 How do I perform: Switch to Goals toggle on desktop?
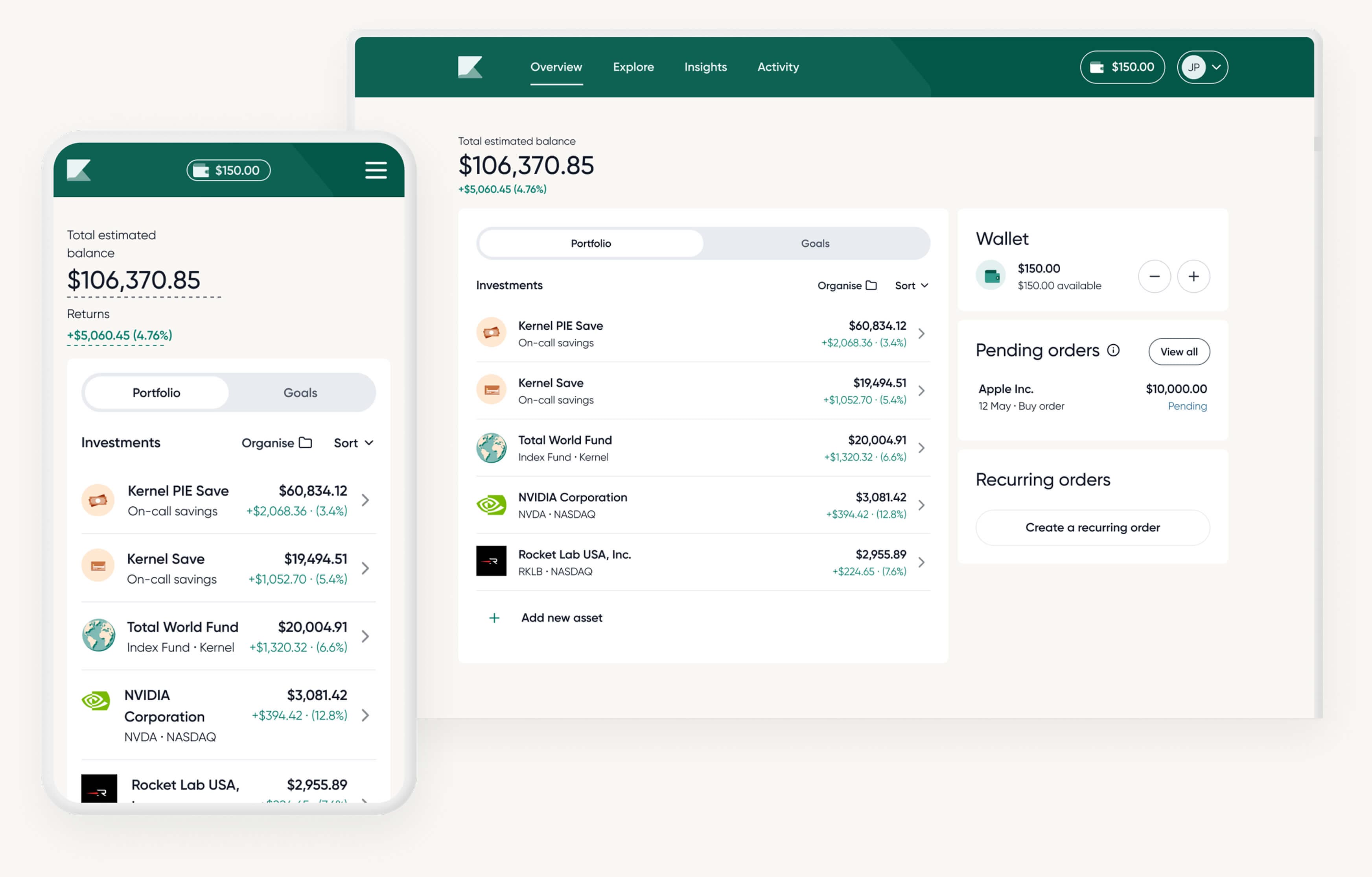(815, 244)
